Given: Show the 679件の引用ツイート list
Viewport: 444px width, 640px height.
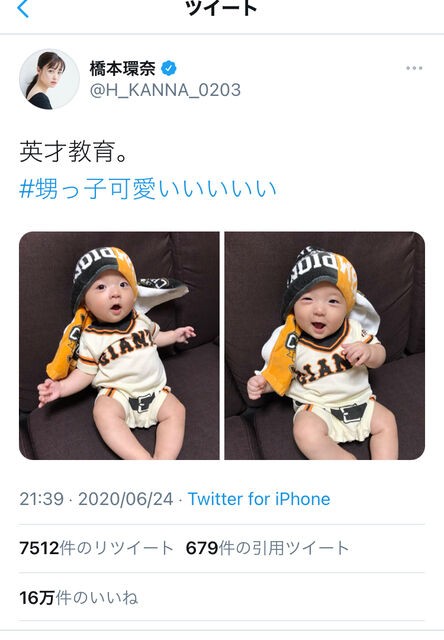Looking at the screenshot, I should (x=267, y=548).
